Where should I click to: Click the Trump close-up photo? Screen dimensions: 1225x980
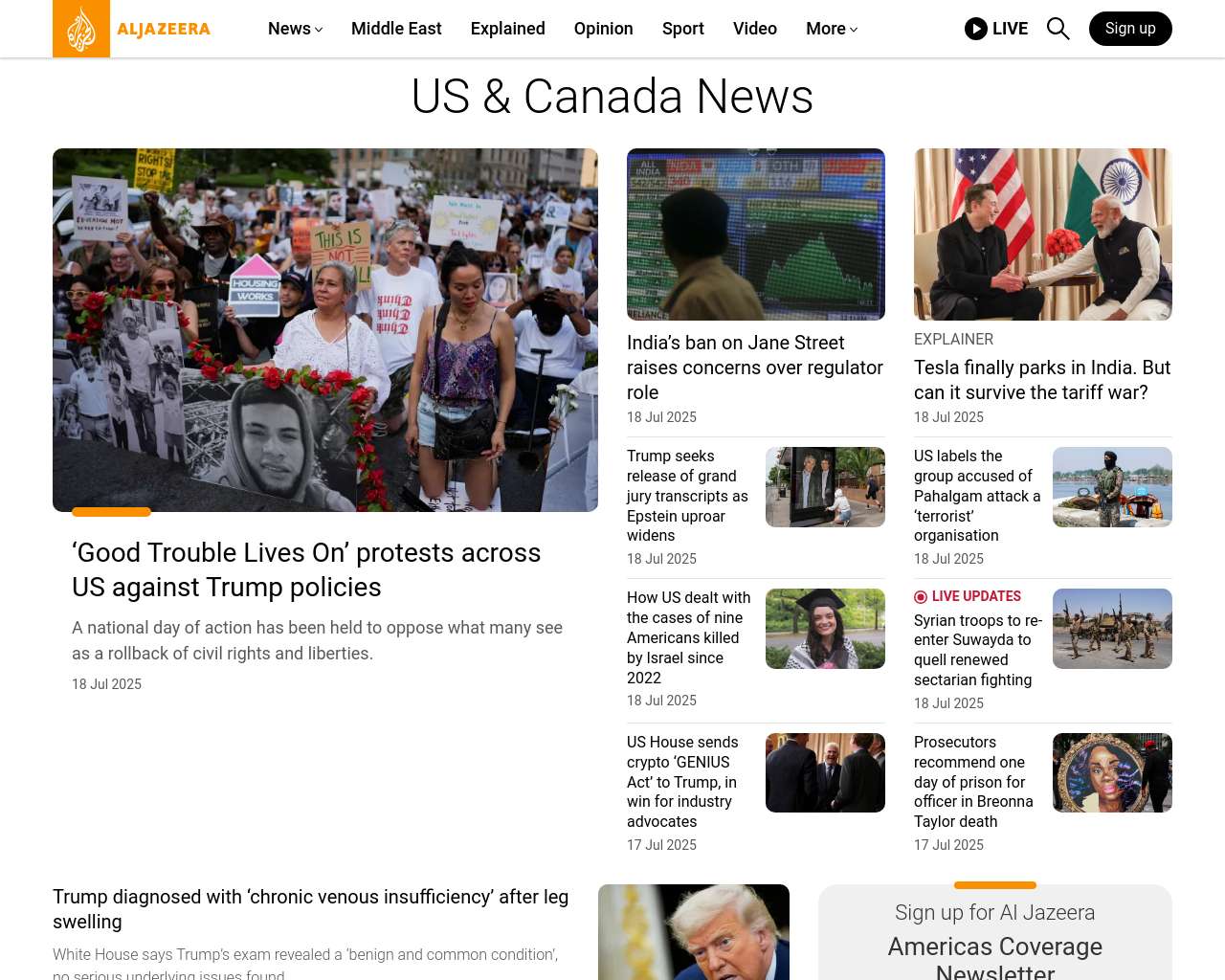coord(694,932)
